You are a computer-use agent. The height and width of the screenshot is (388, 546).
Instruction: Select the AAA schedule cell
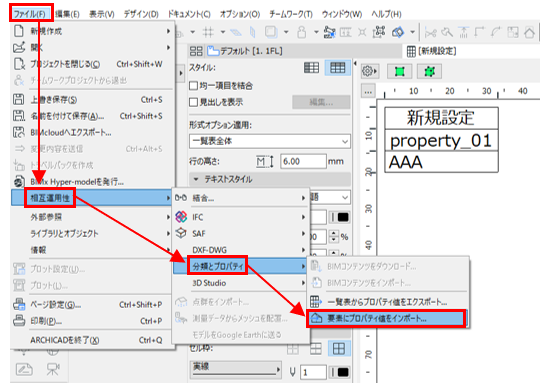click(x=441, y=162)
